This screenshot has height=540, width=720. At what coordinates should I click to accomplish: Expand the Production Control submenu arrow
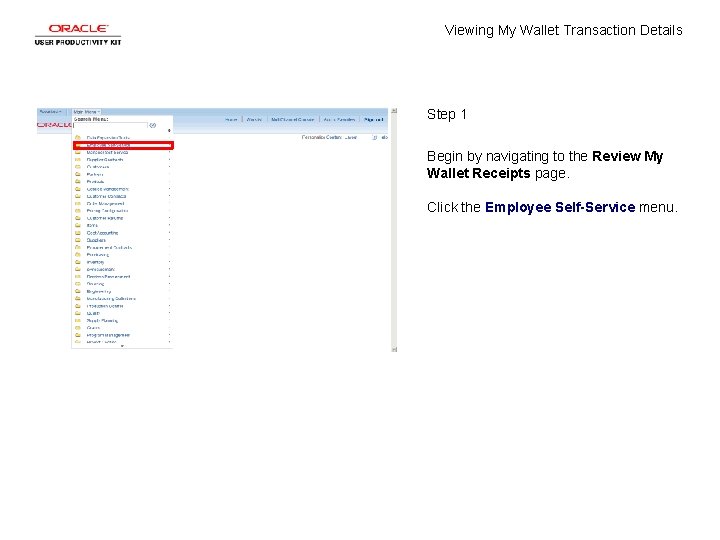point(169,306)
